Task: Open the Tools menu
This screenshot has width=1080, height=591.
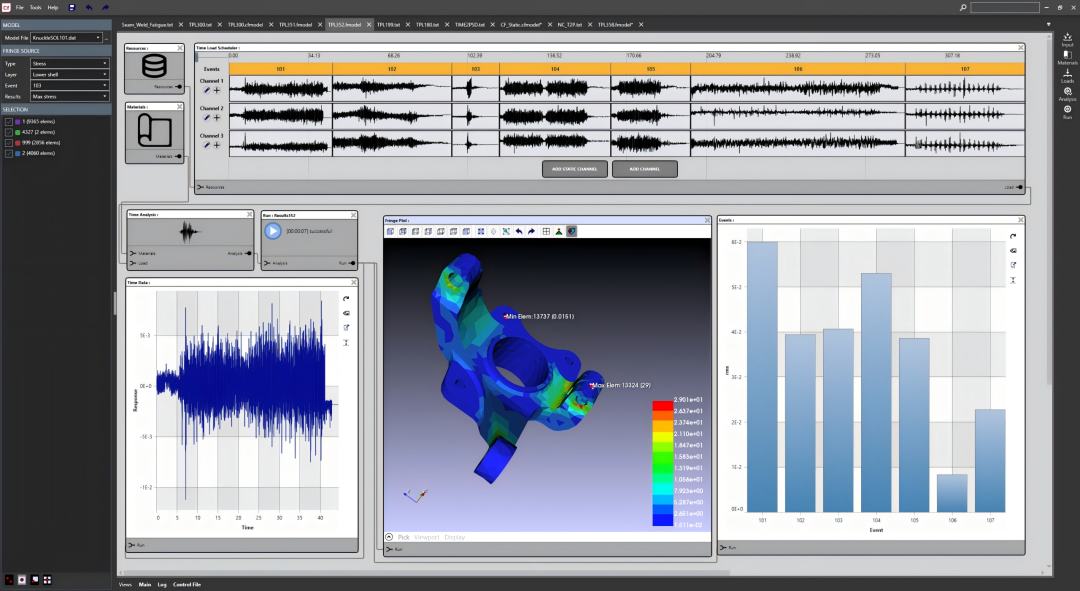Action: coord(35,7)
